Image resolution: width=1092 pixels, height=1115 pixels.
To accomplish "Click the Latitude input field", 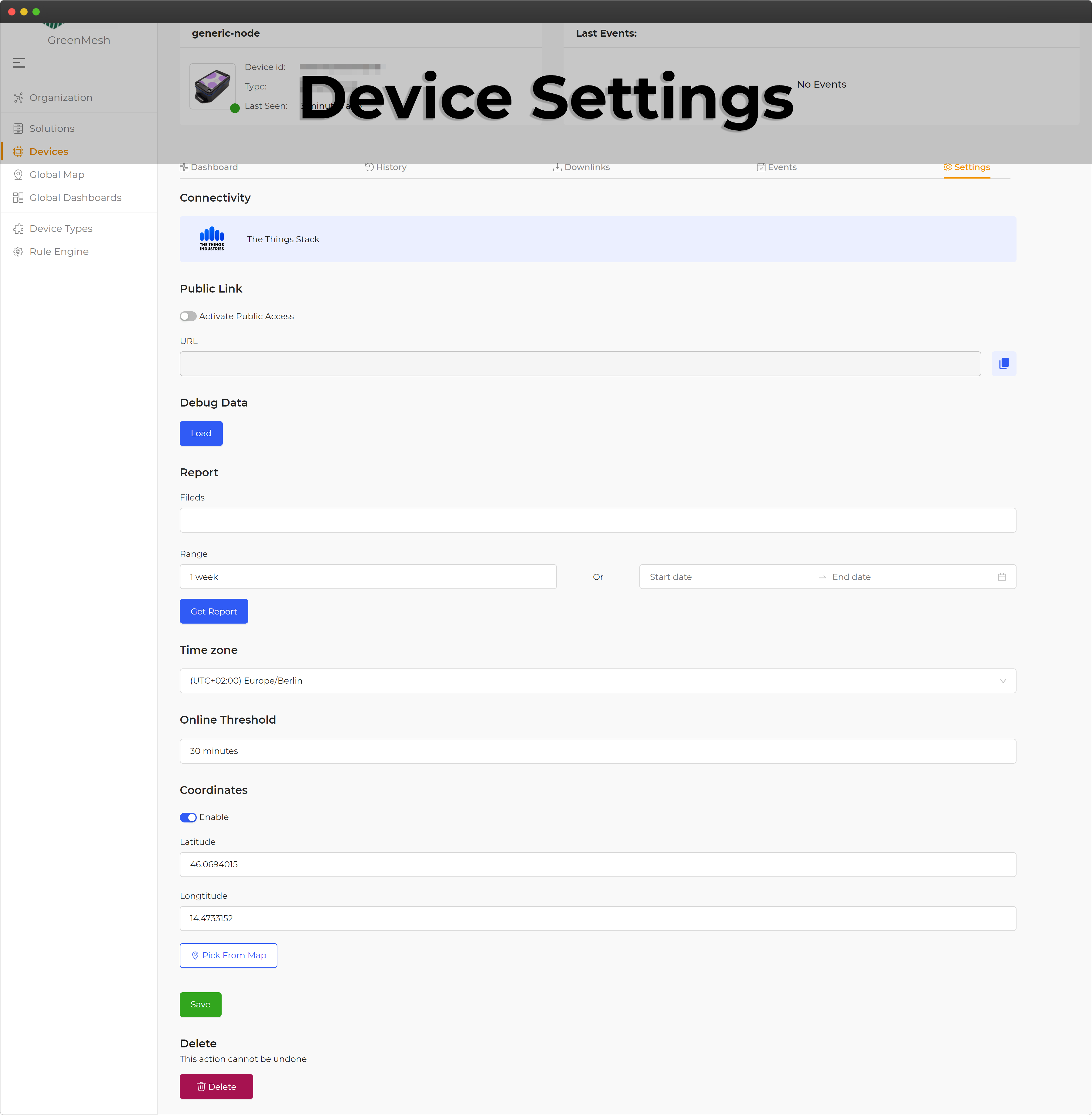I will click(x=598, y=864).
